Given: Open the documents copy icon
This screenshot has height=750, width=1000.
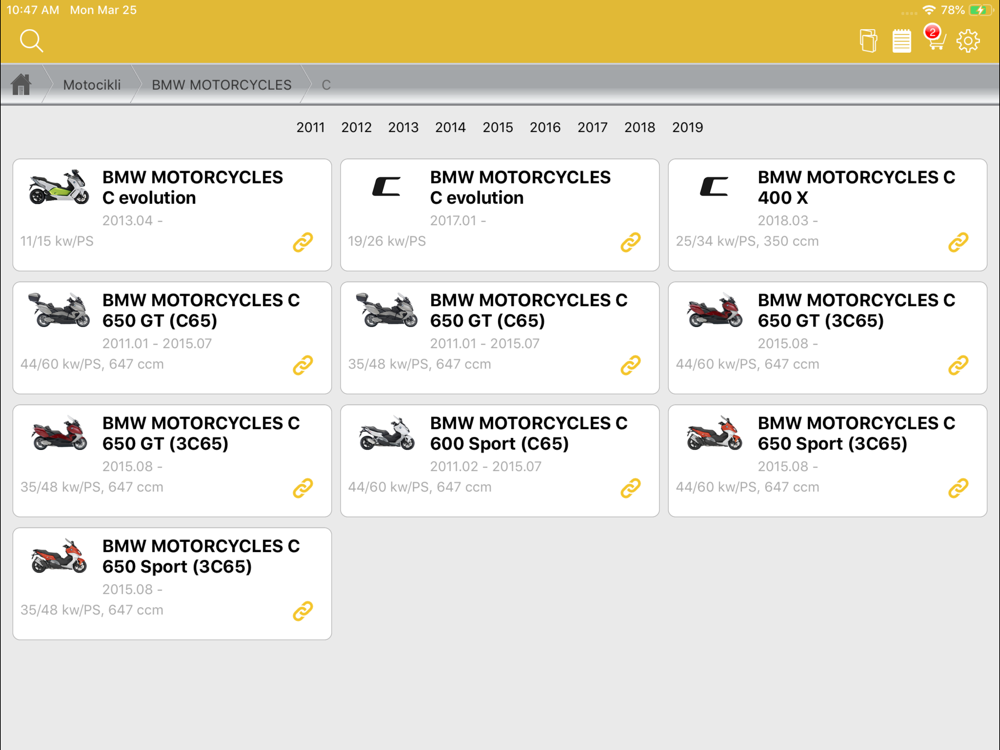Looking at the screenshot, I should coord(868,41).
